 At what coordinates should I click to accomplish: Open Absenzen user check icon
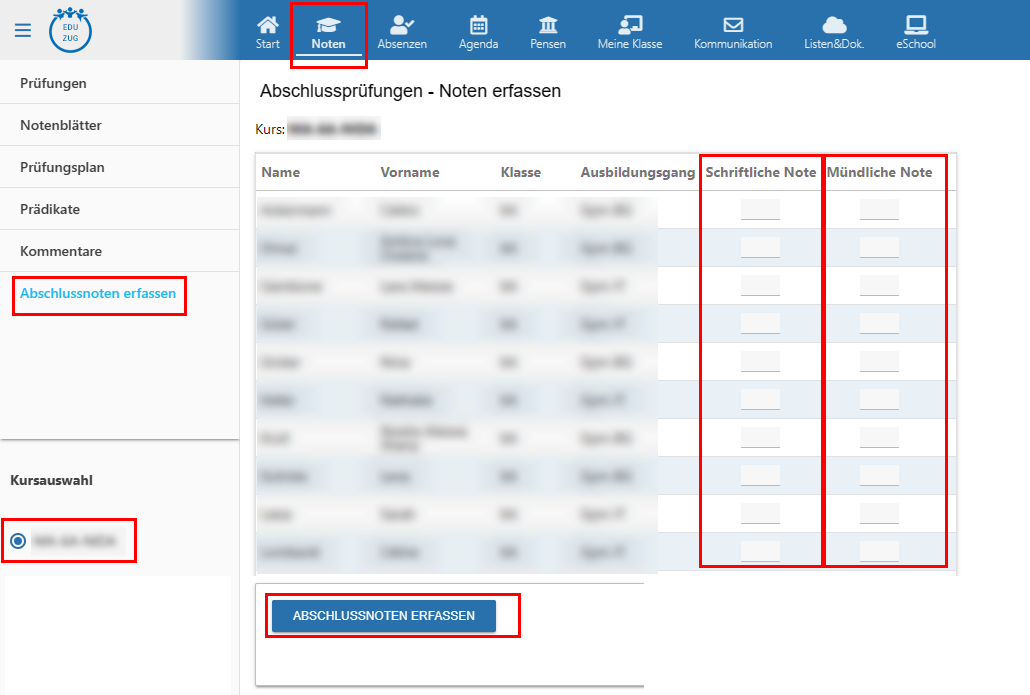402,25
